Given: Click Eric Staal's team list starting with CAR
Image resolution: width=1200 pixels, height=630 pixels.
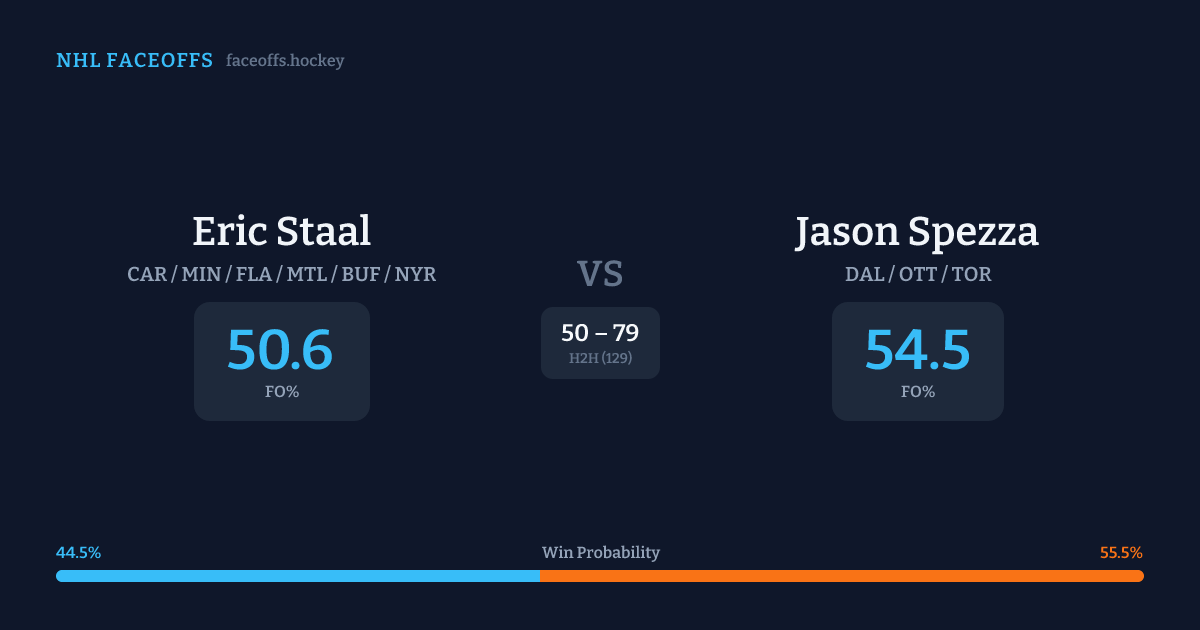Looking at the screenshot, I should (x=281, y=274).
